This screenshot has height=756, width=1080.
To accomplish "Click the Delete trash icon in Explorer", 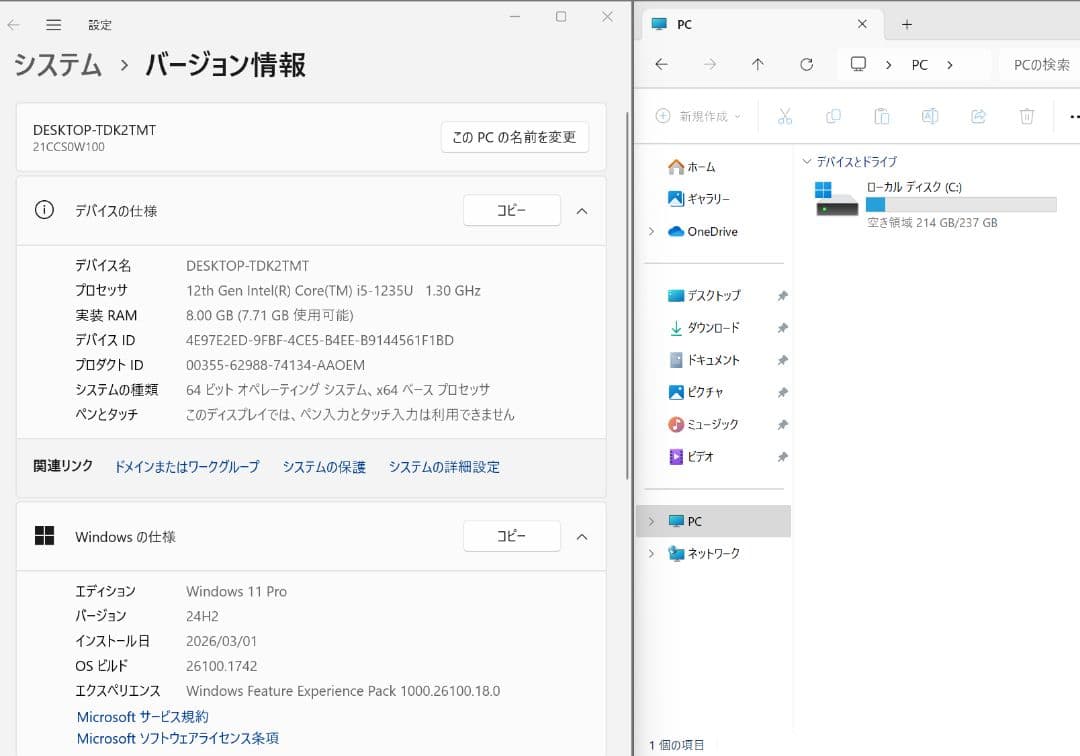I will pyautogui.click(x=1027, y=116).
